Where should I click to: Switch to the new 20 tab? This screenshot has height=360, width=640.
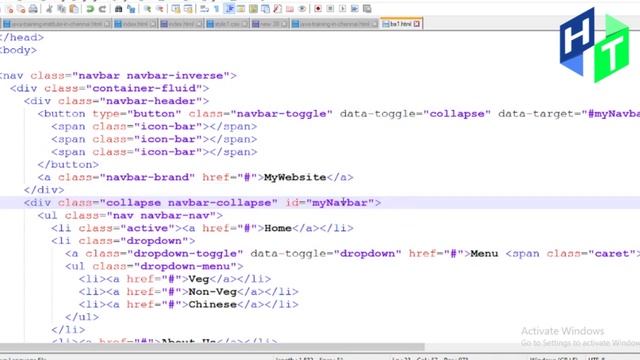(270, 24)
